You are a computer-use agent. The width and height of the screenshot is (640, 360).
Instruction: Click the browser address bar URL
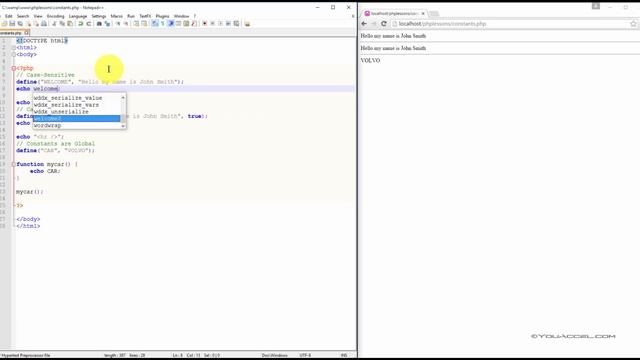pyautogui.click(x=442, y=24)
